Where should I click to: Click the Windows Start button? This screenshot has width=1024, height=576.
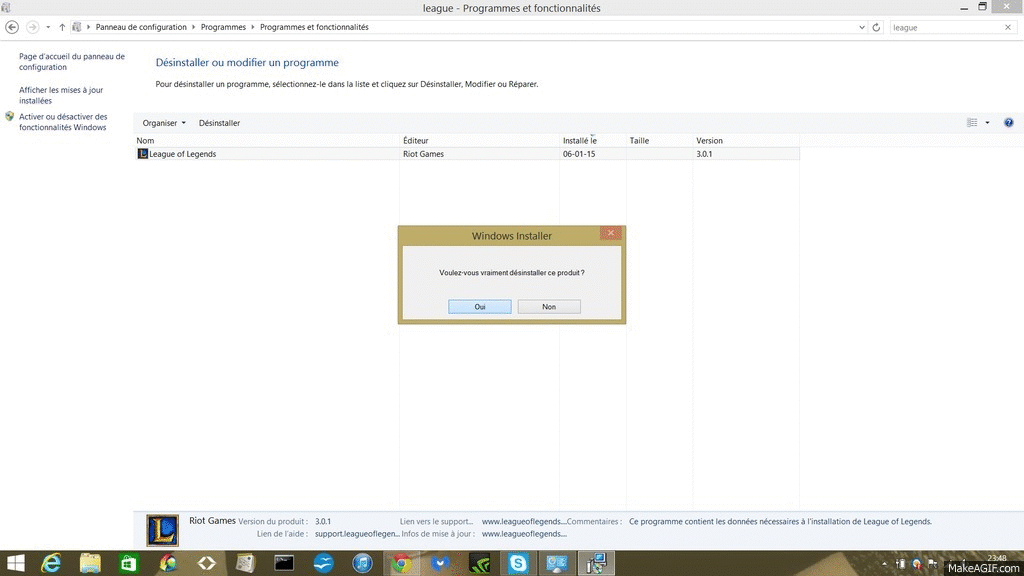14,564
